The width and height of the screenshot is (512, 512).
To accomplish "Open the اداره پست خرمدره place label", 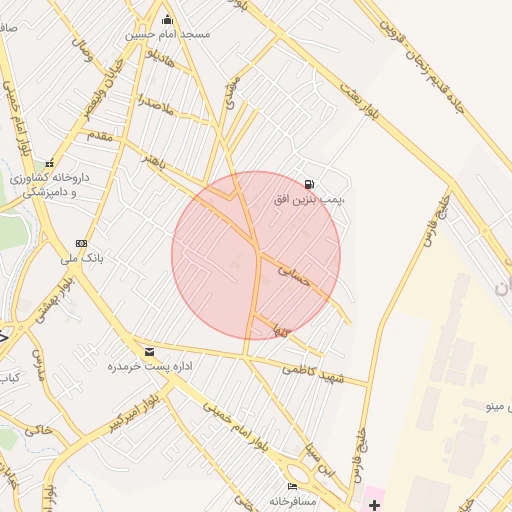I will 150,366.
